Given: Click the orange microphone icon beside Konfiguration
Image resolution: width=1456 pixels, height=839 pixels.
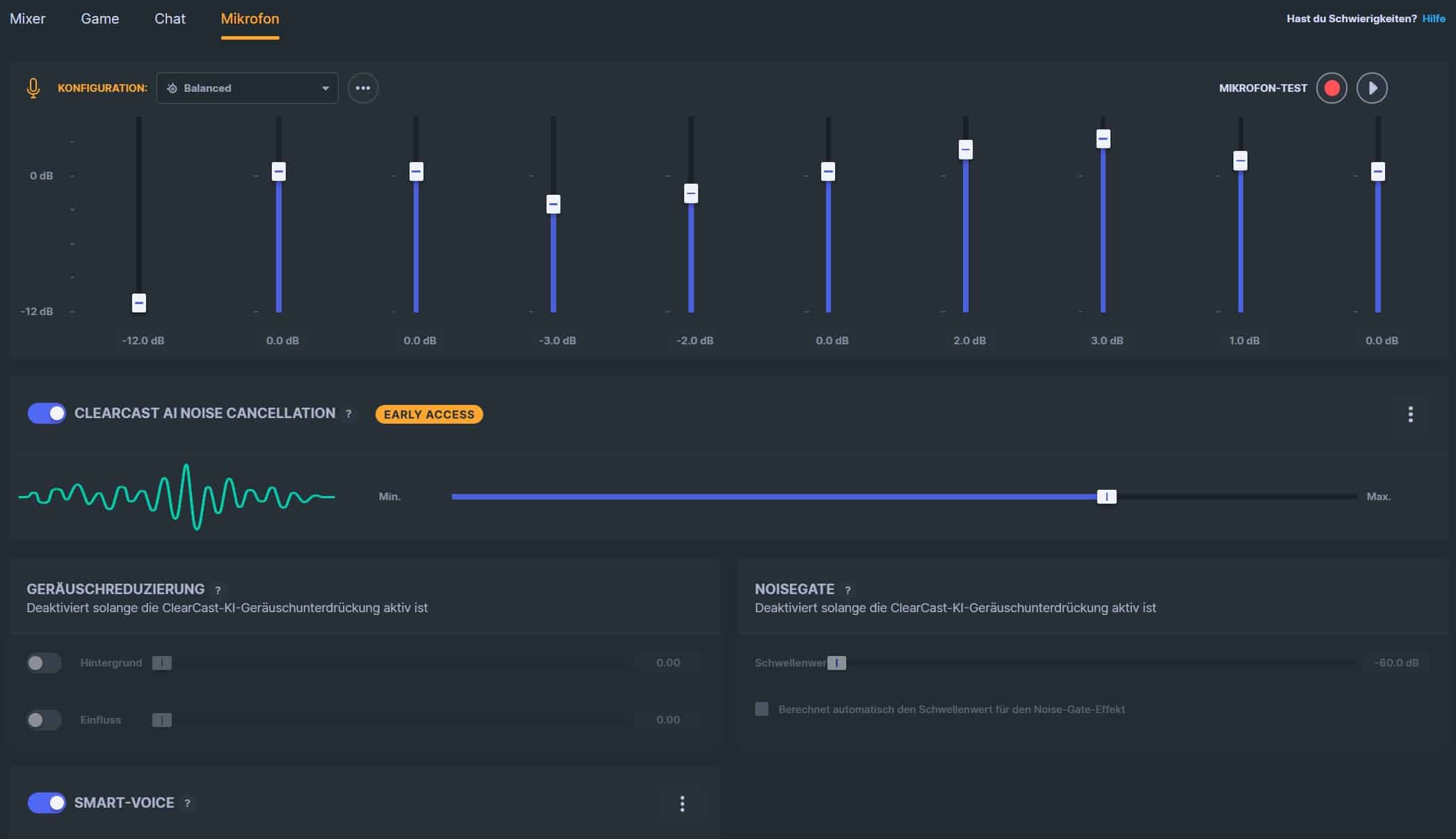Looking at the screenshot, I should (x=33, y=88).
